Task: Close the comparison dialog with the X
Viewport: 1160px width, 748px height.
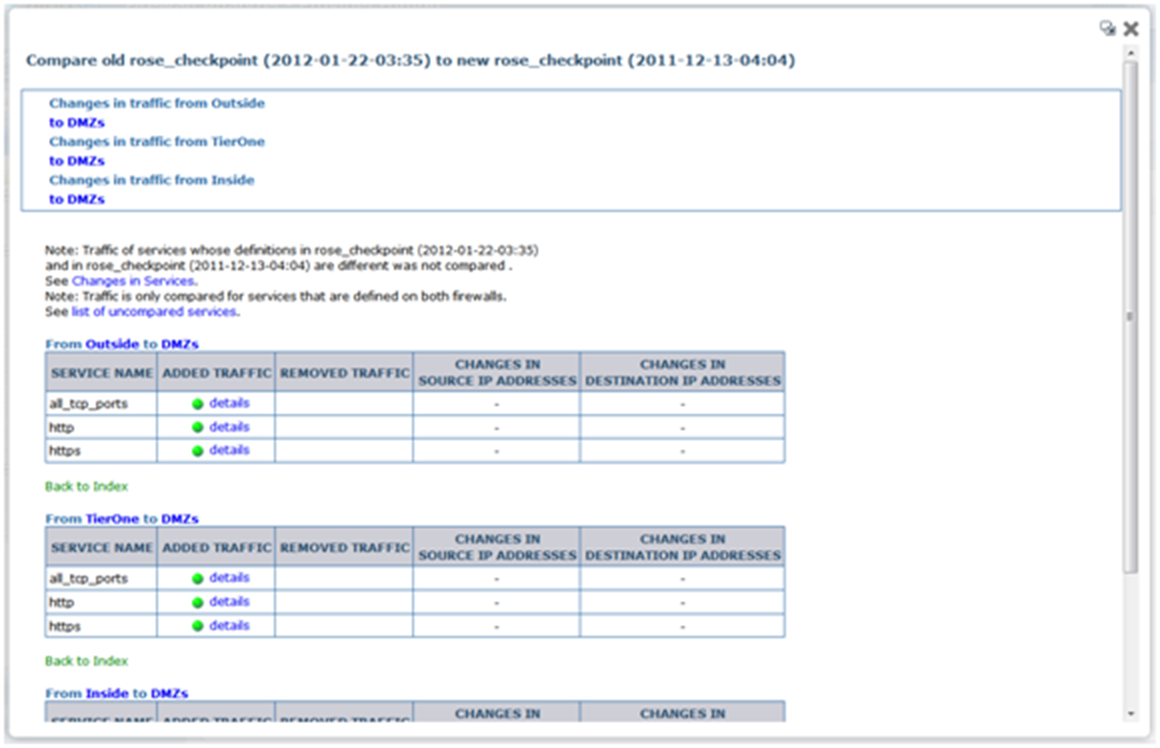Action: 1131,29
